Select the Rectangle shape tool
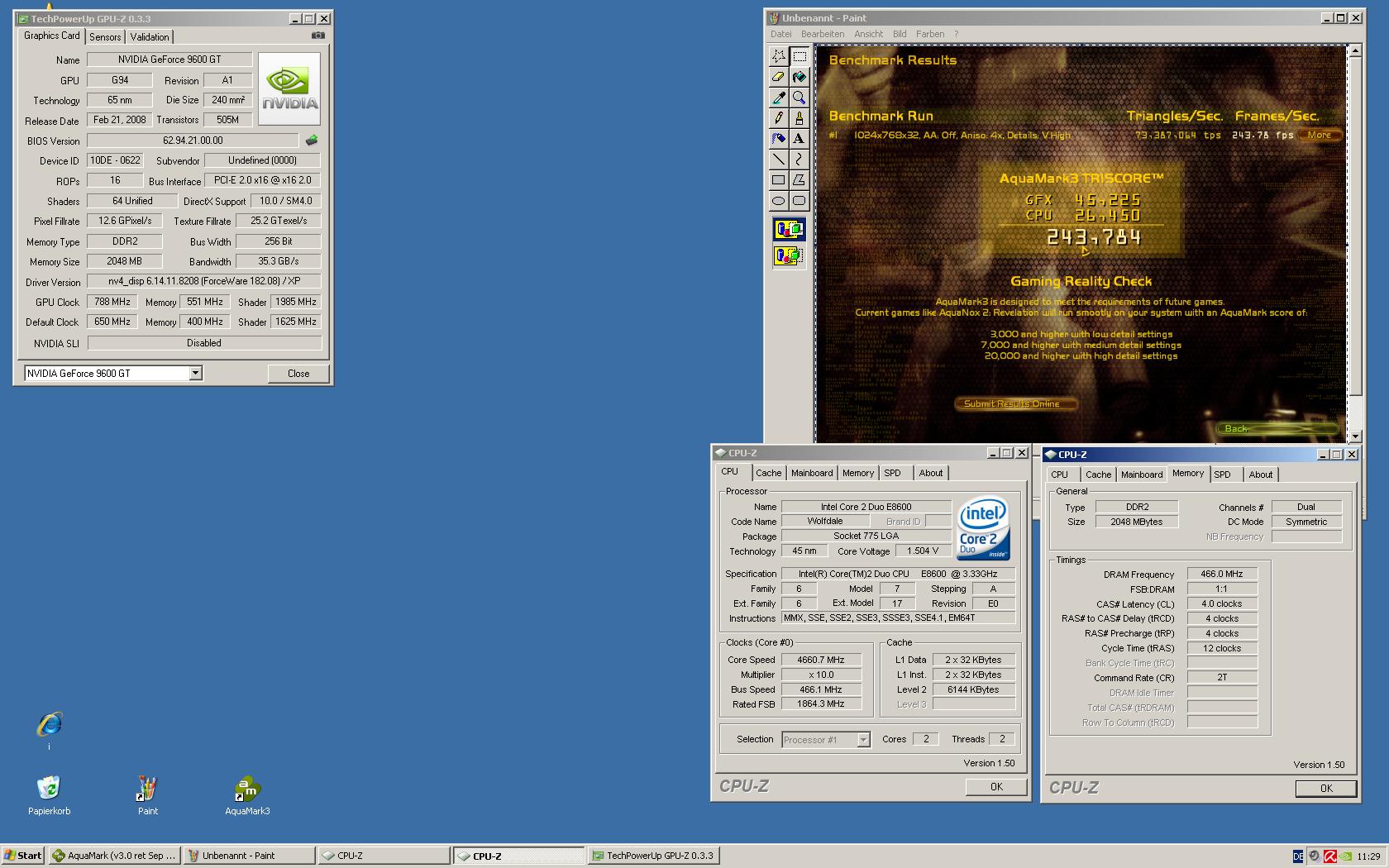The image size is (1389, 868). (x=779, y=180)
